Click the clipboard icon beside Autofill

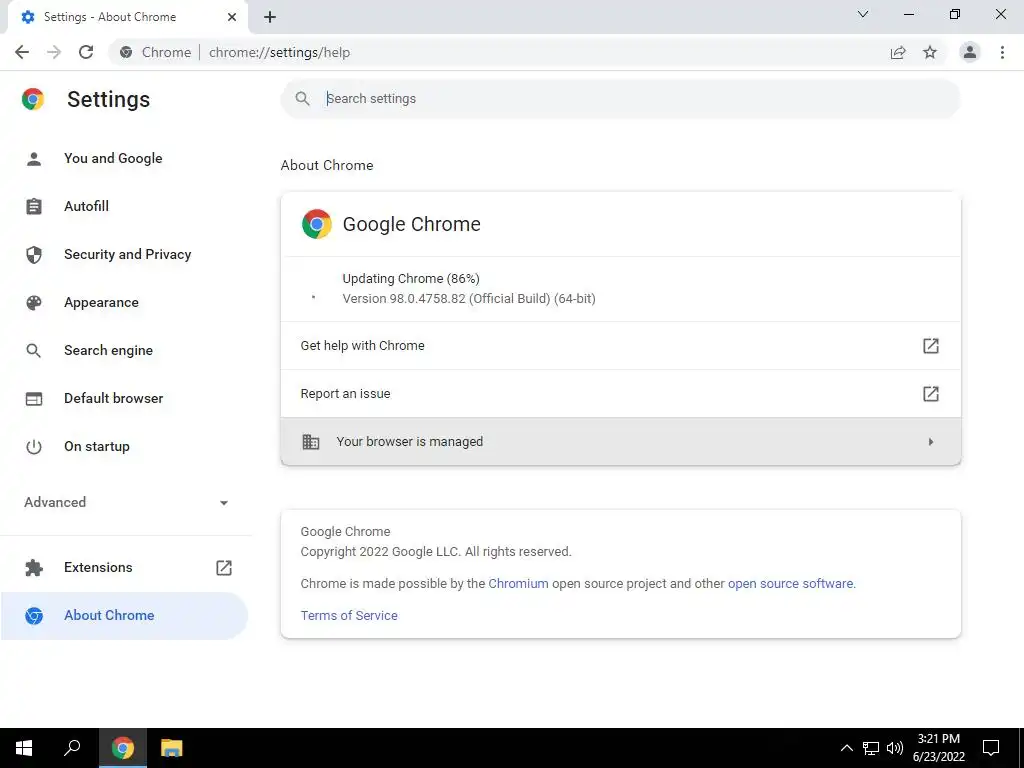(34, 206)
